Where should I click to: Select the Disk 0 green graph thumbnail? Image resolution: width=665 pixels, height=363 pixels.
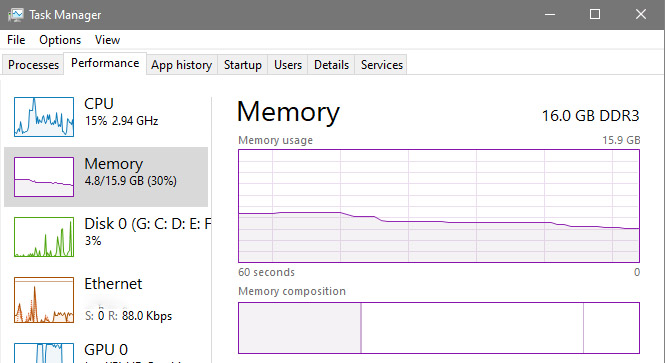click(44, 237)
